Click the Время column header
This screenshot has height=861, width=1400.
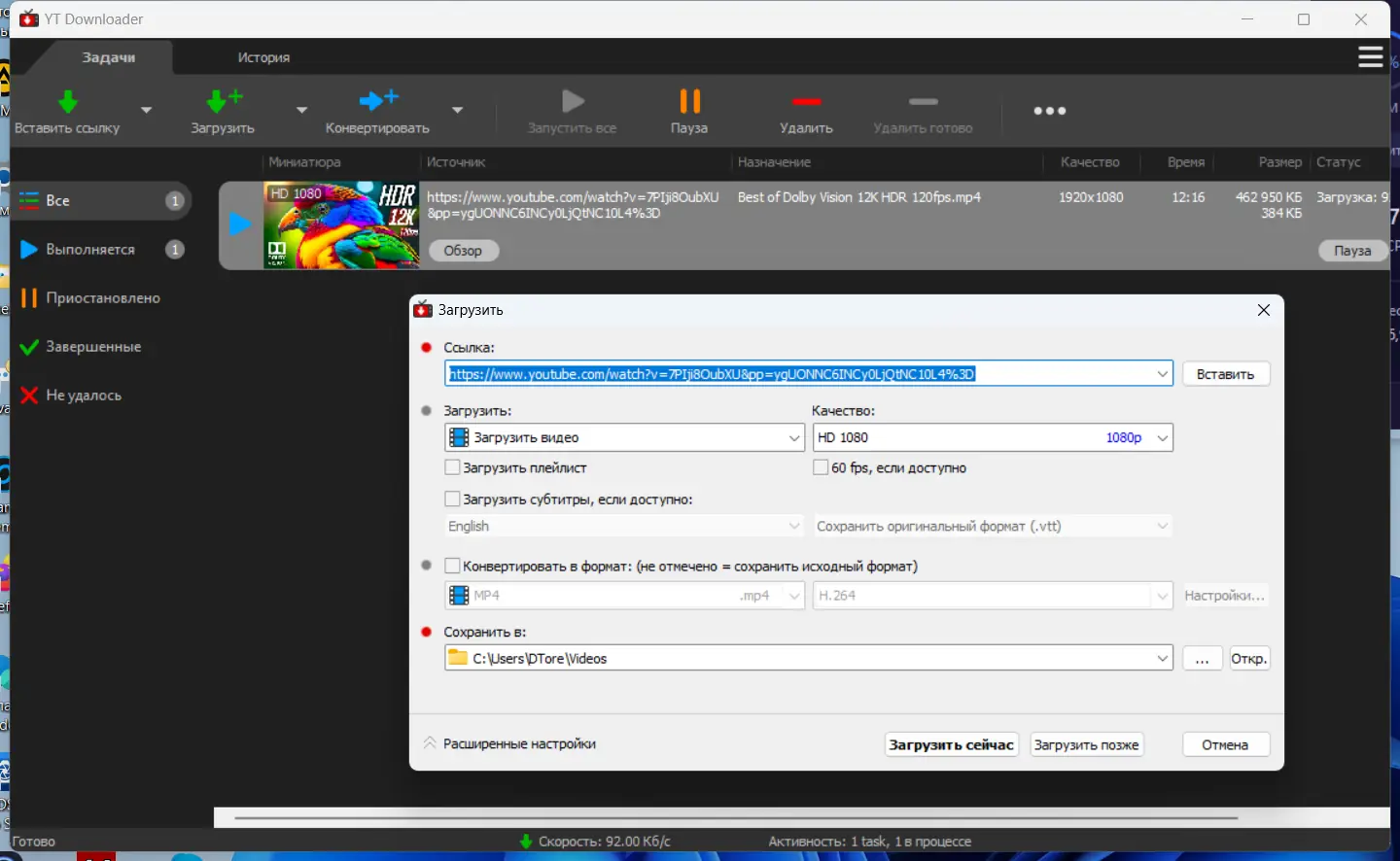(x=1186, y=162)
